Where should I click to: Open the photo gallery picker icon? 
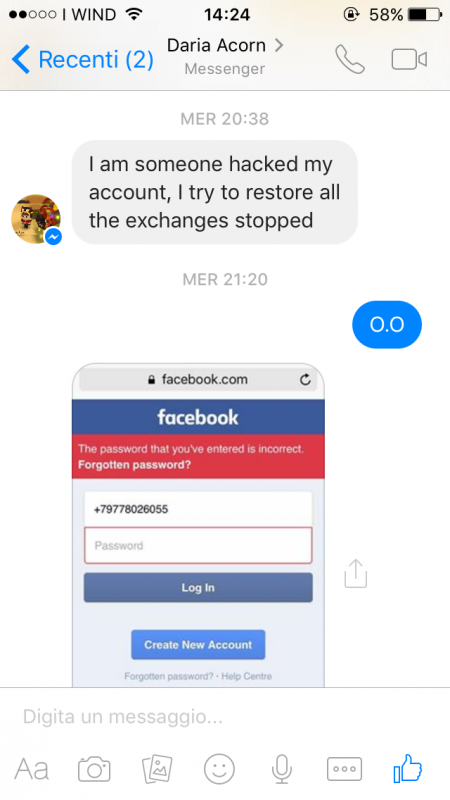click(x=157, y=769)
